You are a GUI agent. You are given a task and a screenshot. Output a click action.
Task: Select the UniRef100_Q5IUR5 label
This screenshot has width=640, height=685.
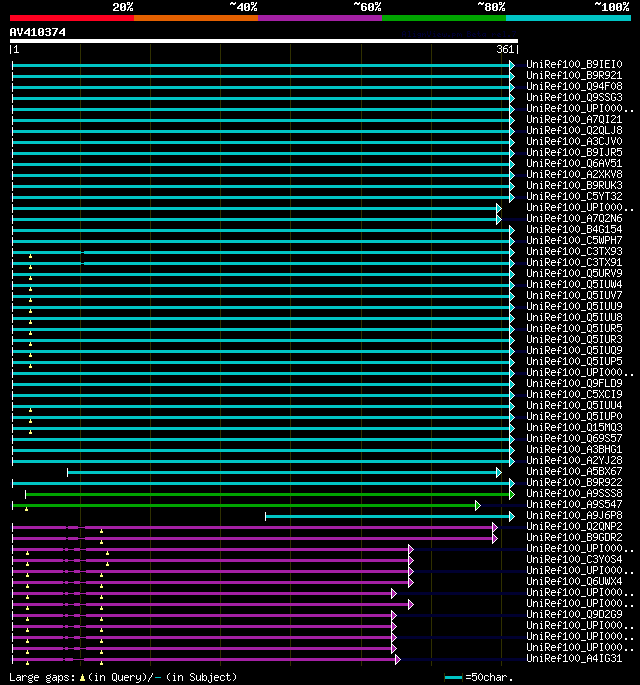tap(574, 328)
